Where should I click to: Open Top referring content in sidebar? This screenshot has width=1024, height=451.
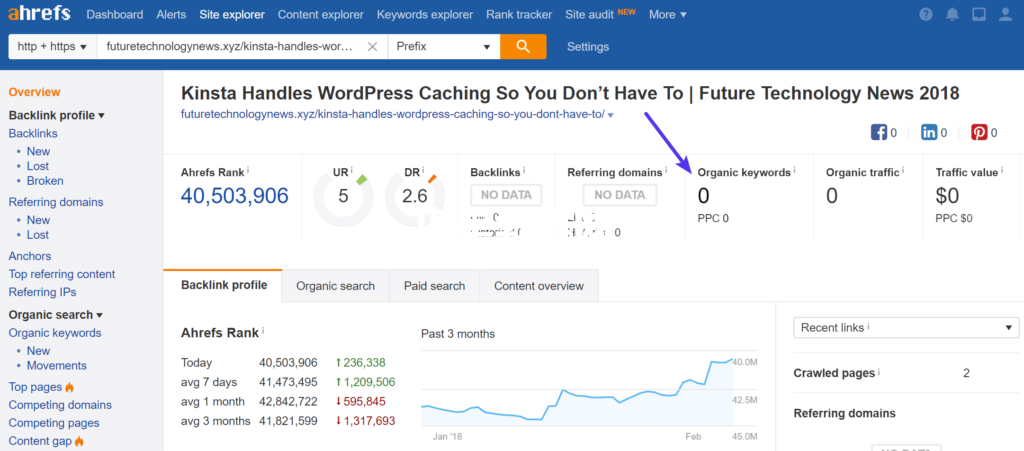[x=61, y=274]
